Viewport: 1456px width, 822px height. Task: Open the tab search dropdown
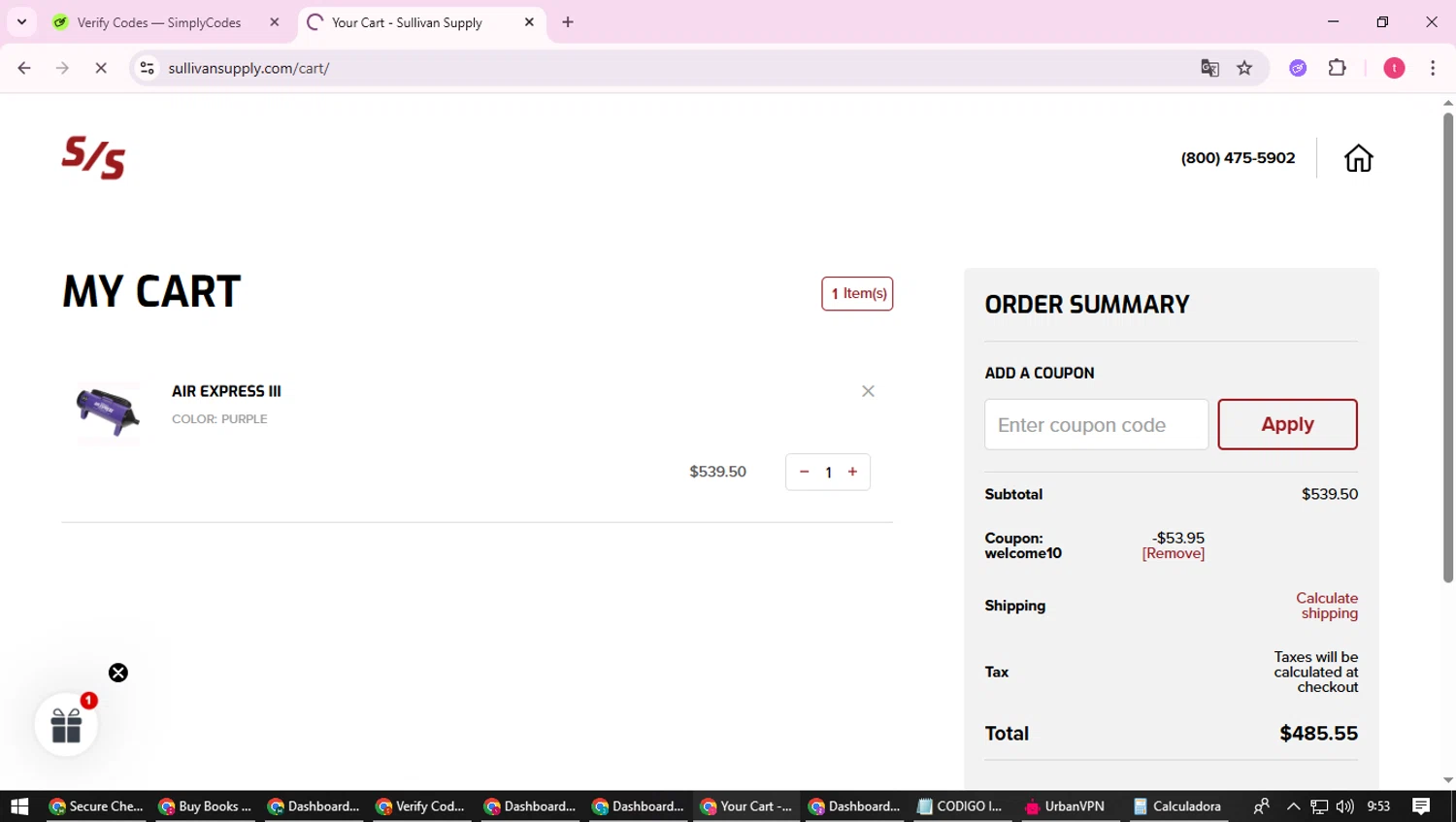point(21,22)
